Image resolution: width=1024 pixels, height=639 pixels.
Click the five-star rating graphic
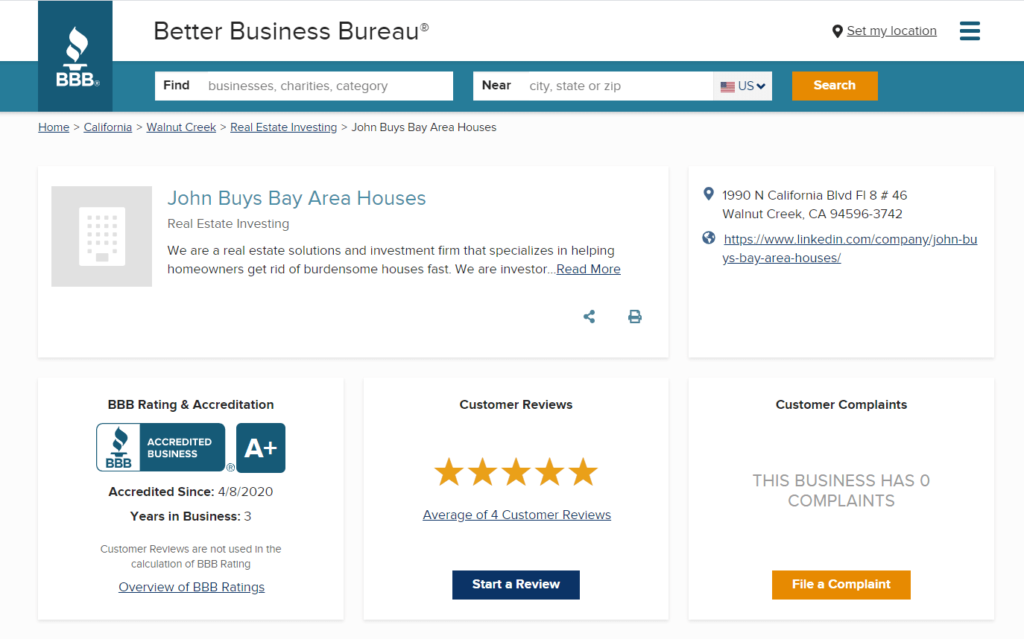point(516,472)
